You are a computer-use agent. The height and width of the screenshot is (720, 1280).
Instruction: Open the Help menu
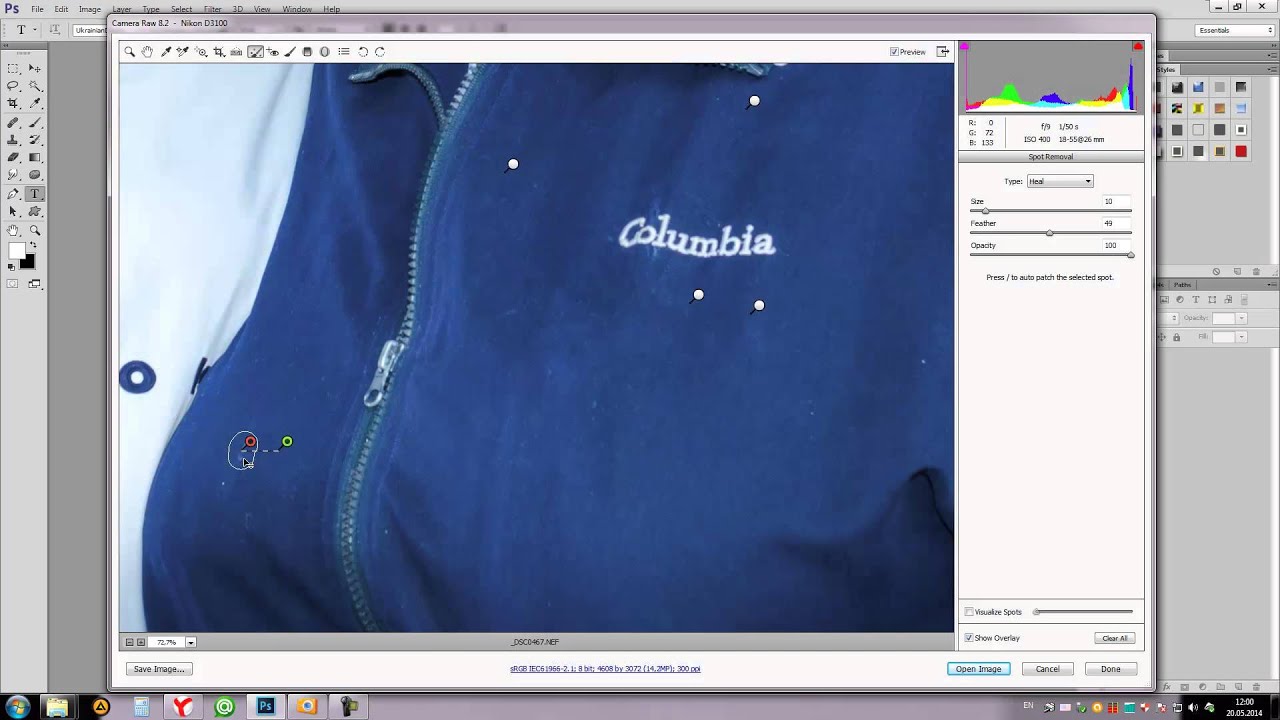(x=331, y=9)
